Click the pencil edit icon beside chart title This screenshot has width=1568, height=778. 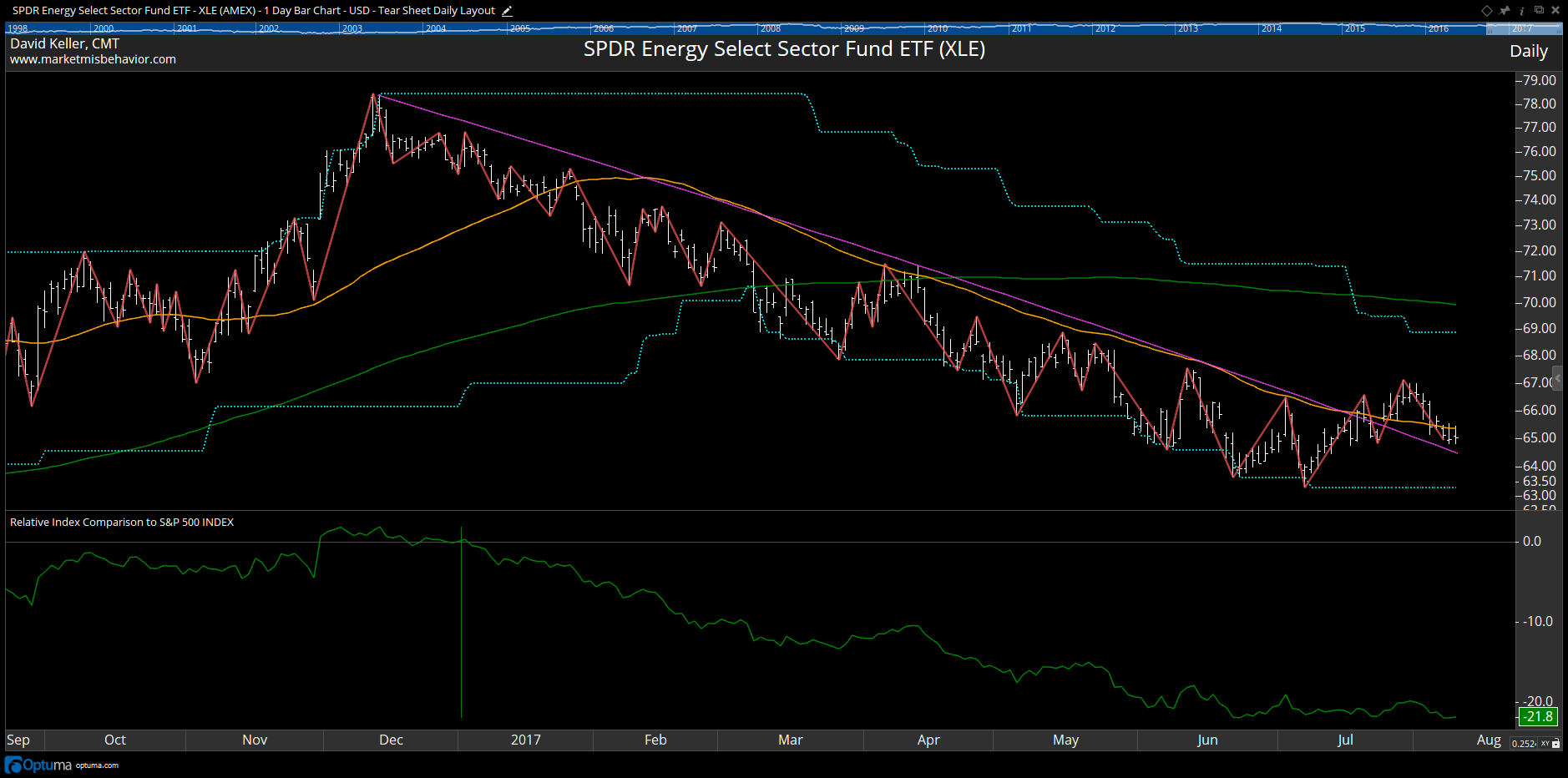[507, 11]
